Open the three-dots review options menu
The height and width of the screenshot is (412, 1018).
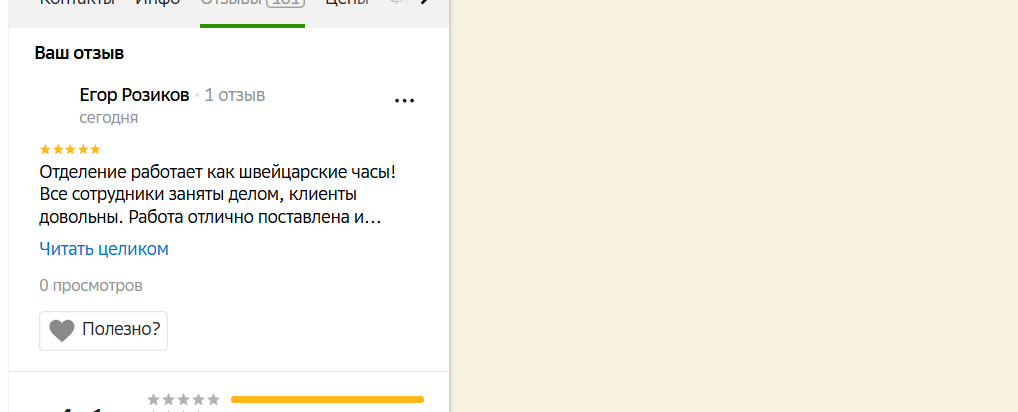(x=404, y=101)
